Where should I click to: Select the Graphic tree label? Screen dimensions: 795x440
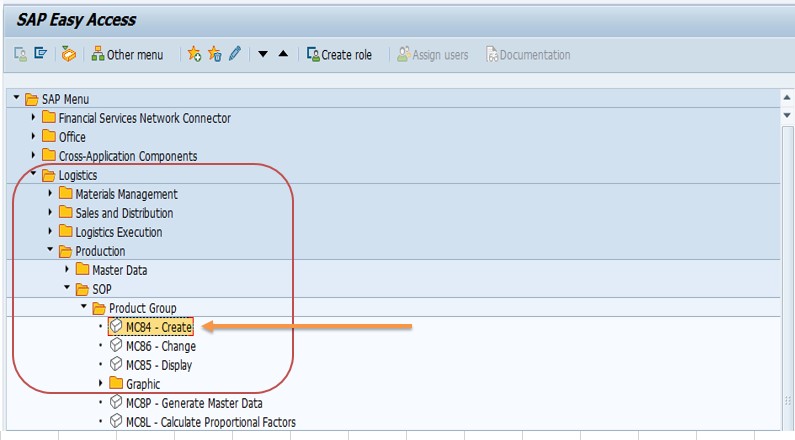click(x=143, y=384)
